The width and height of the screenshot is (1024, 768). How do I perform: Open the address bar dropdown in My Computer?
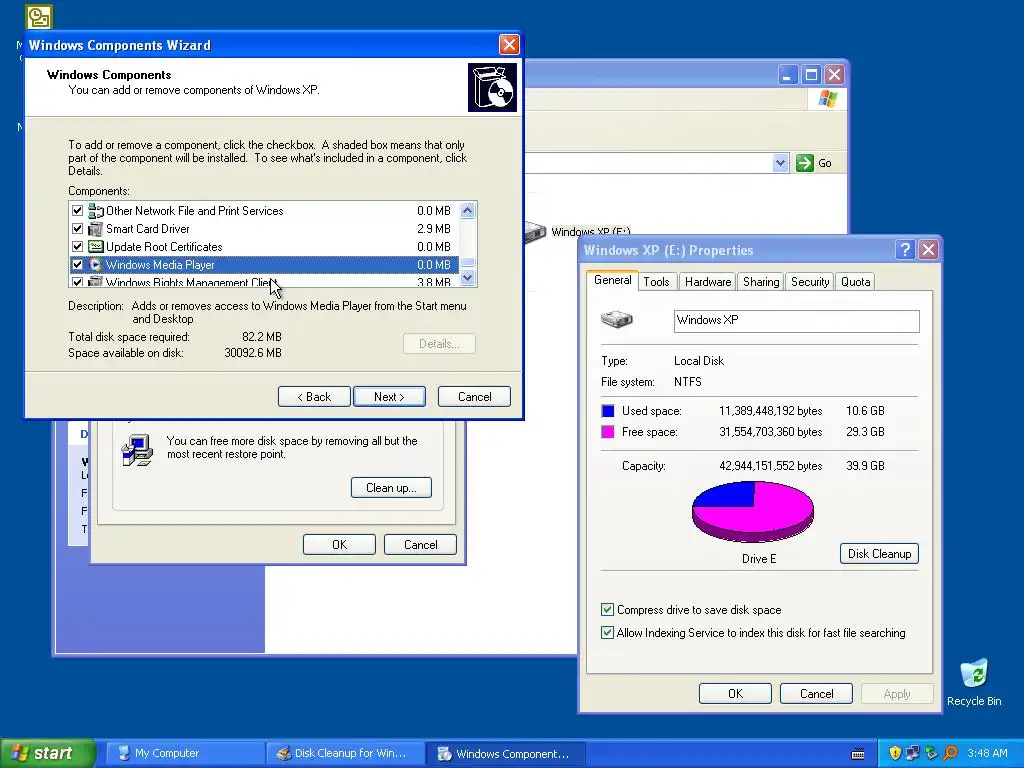coord(780,163)
